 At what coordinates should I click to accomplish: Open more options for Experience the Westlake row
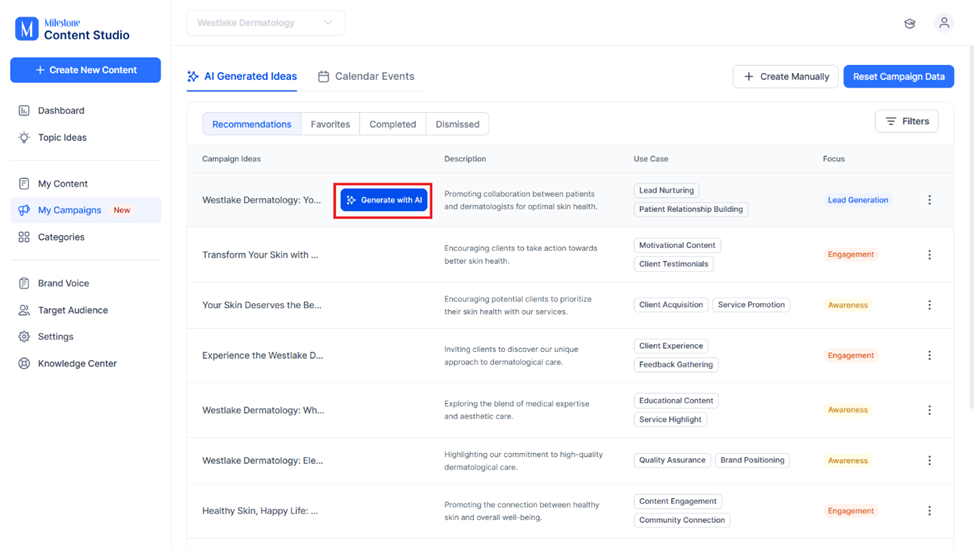pos(929,355)
